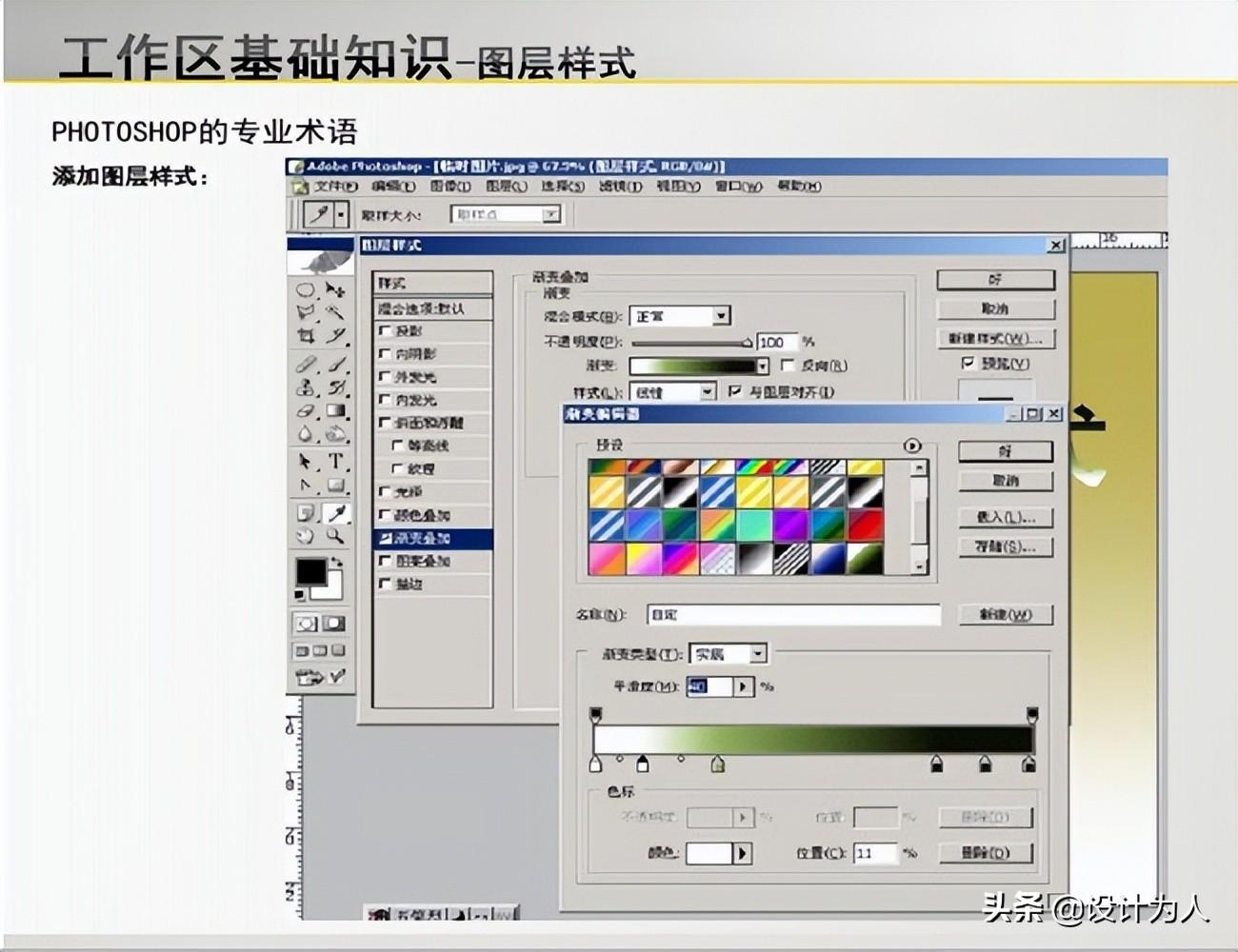Open the 文件 (File) menu

point(334,187)
